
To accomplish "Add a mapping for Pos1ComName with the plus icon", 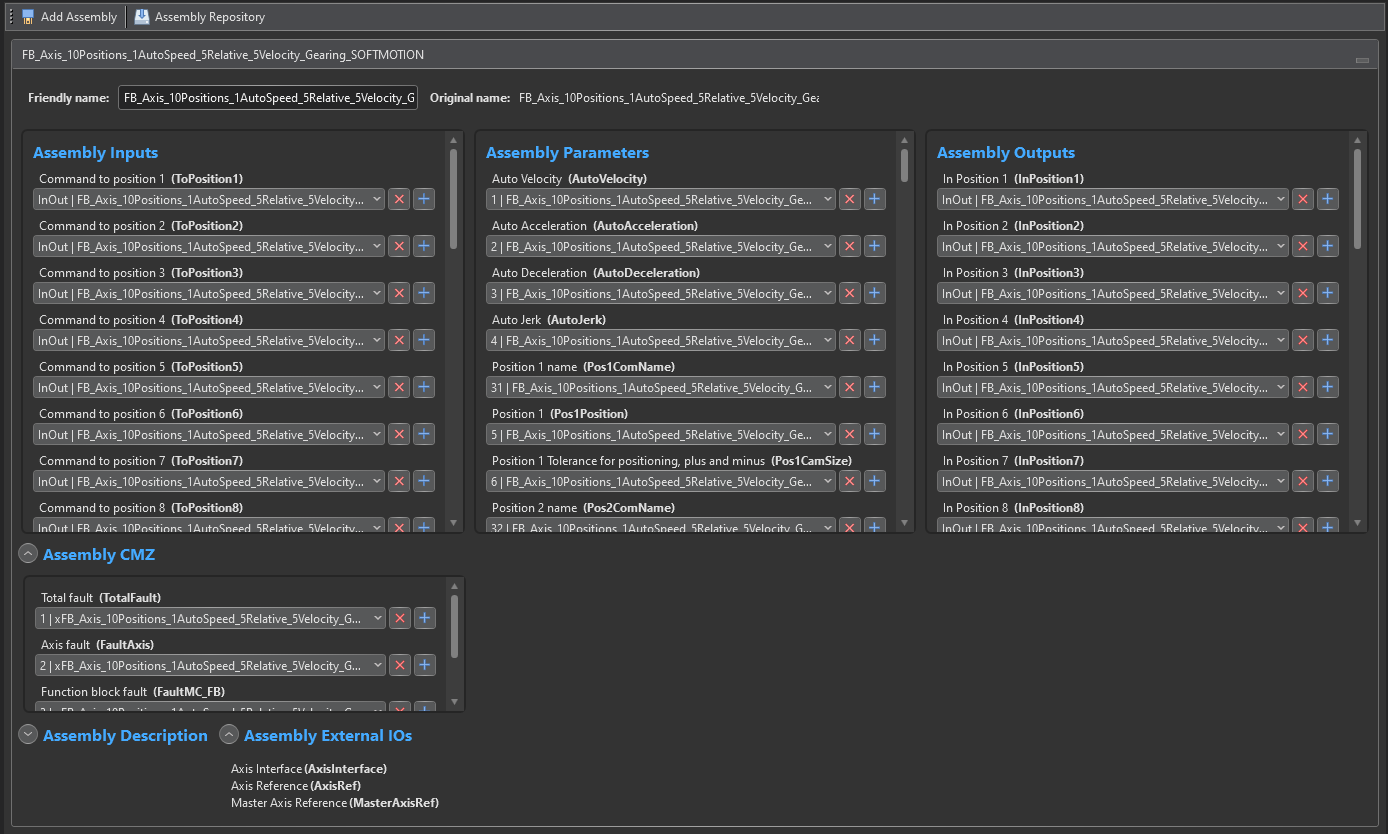I will [x=875, y=387].
